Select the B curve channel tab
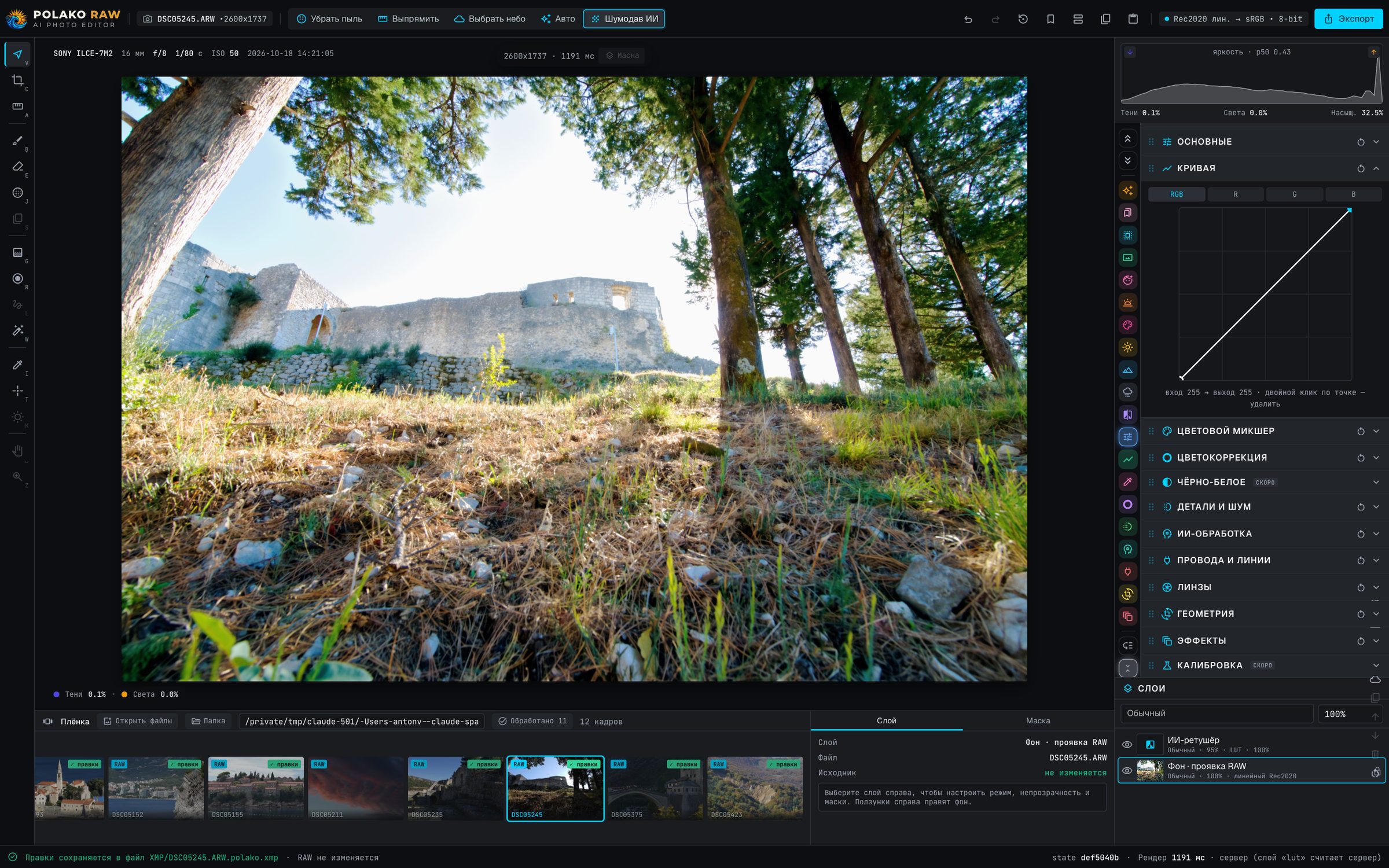 click(1354, 194)
